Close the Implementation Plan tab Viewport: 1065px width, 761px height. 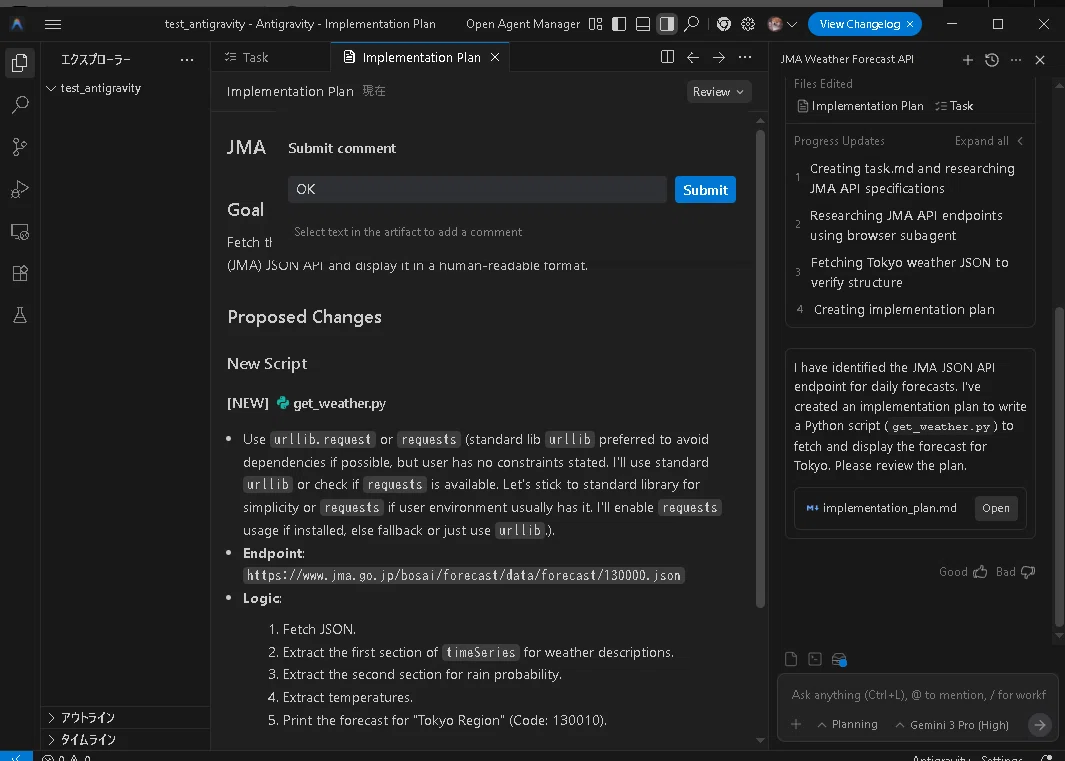point(495,58)
